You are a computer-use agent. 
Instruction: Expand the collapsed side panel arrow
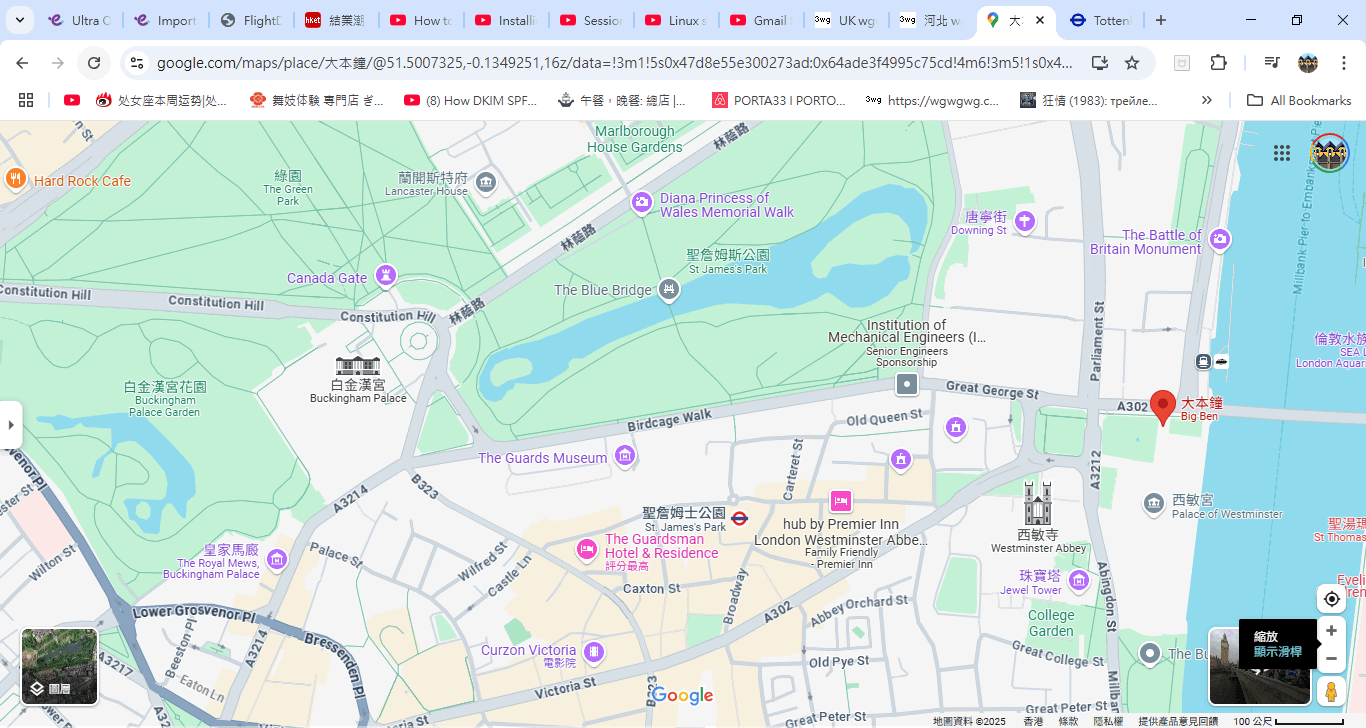(x=11, y=425)
